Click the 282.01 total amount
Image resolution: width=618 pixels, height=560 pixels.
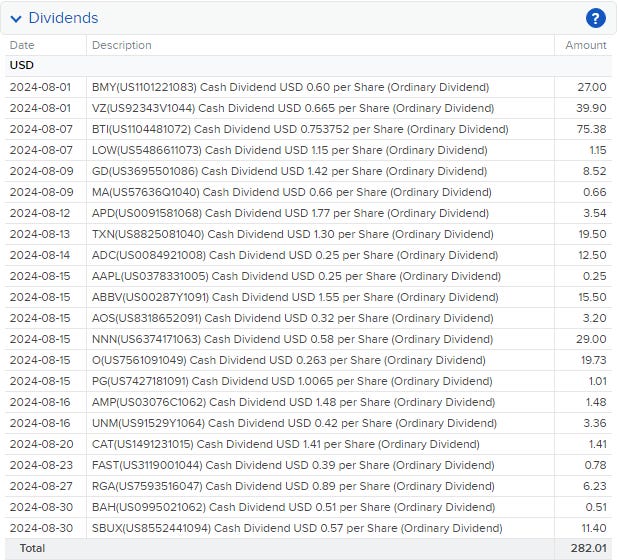pos(589,548)
